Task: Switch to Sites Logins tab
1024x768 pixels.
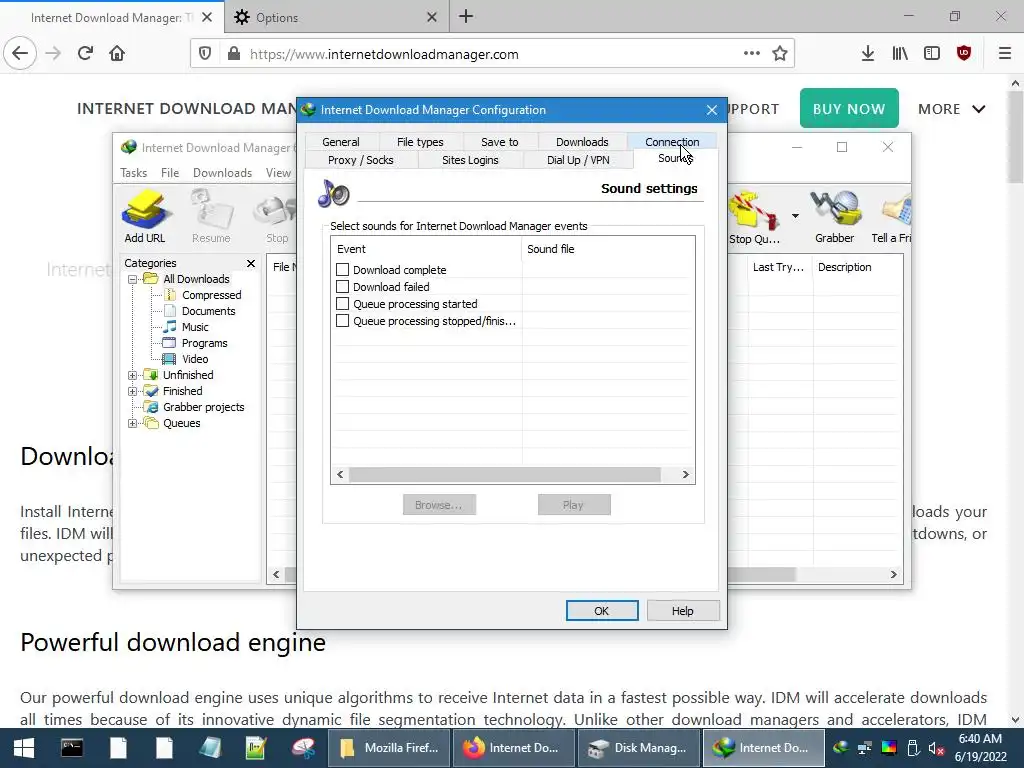Action: point(470,160)
